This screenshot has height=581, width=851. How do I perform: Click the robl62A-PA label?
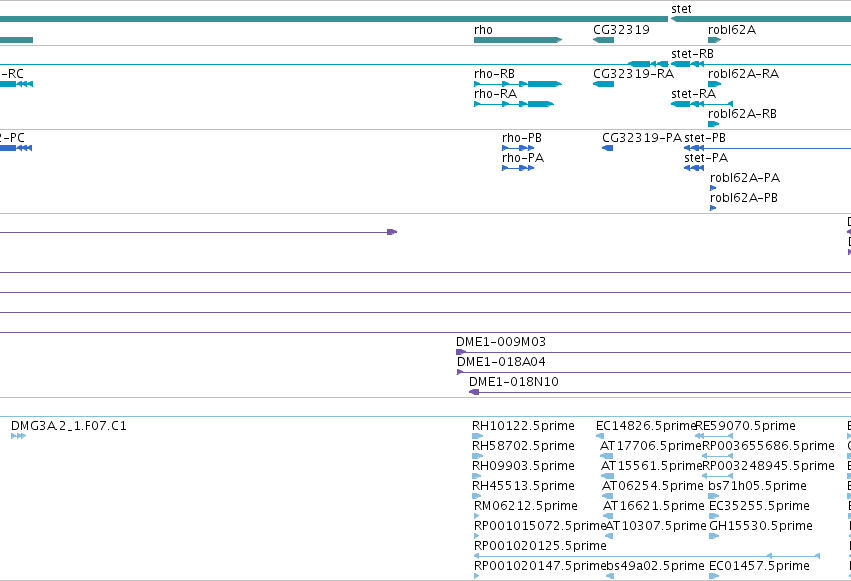[x=745, y=177]
